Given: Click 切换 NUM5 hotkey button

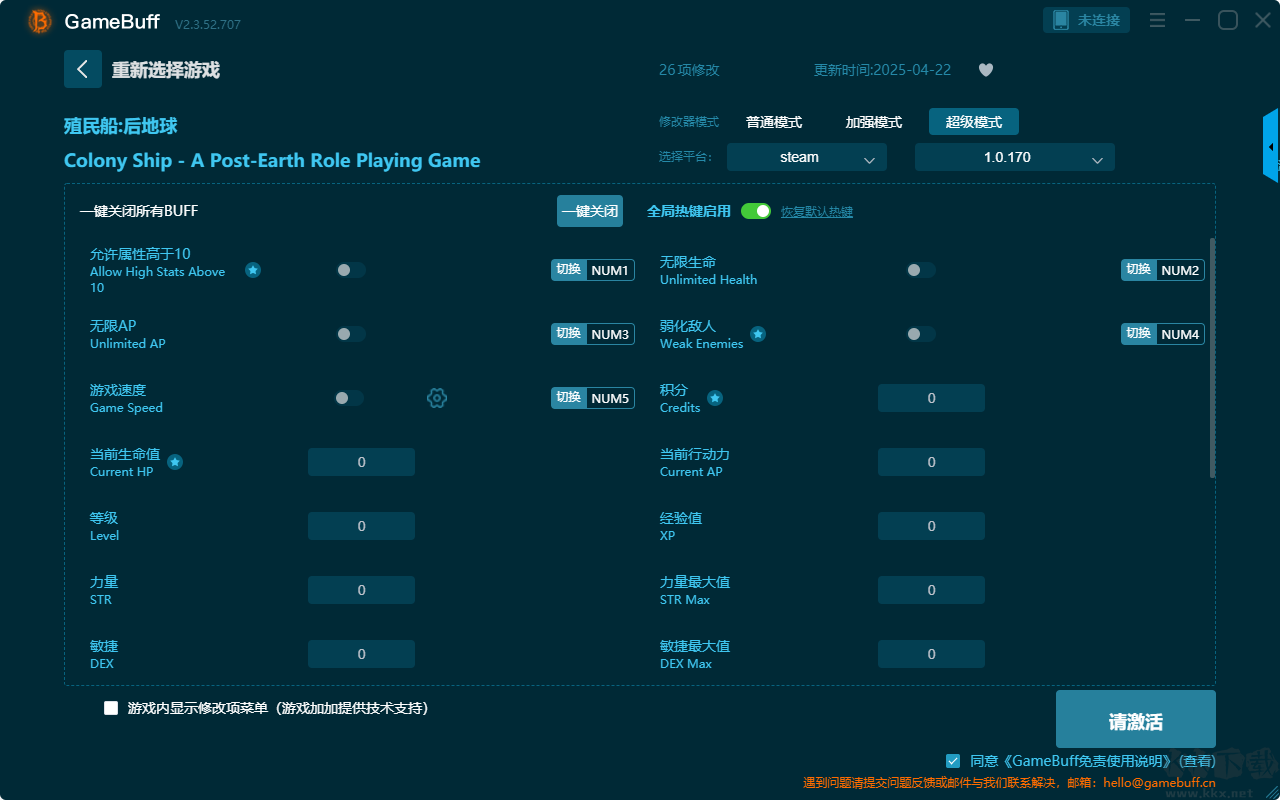Looking at the screenshot, I should [593, 398].
